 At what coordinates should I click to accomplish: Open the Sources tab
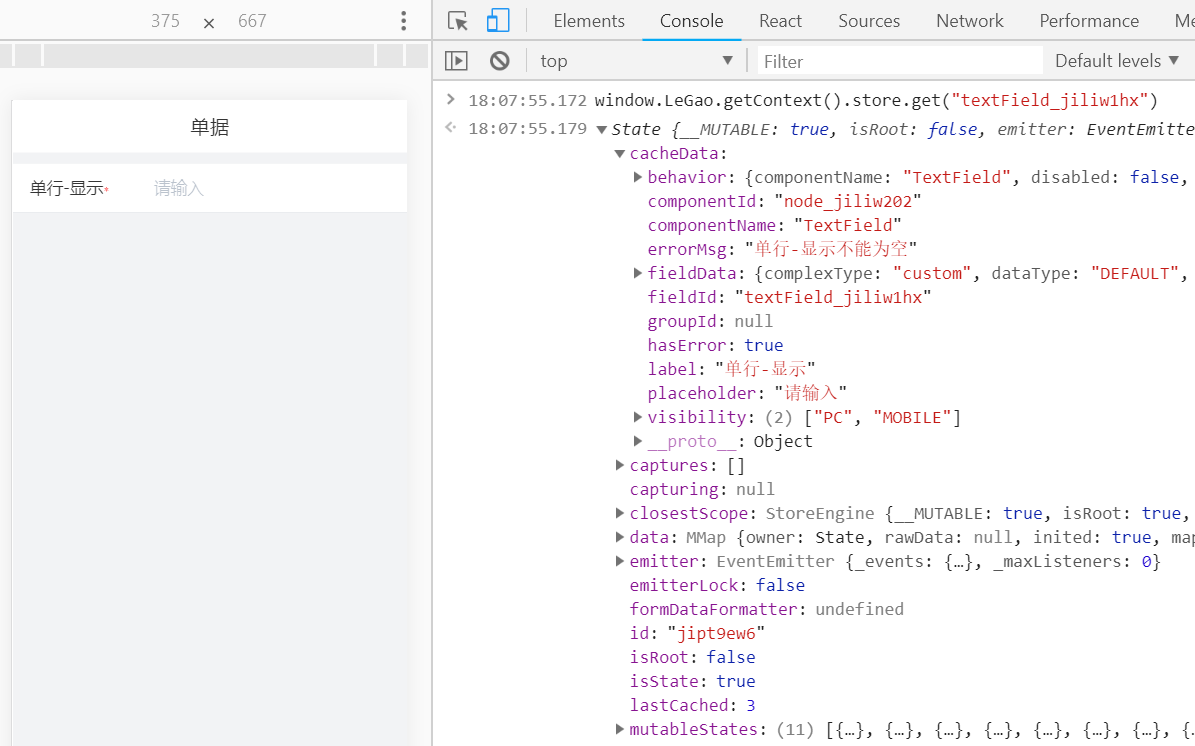coord(869,21)
